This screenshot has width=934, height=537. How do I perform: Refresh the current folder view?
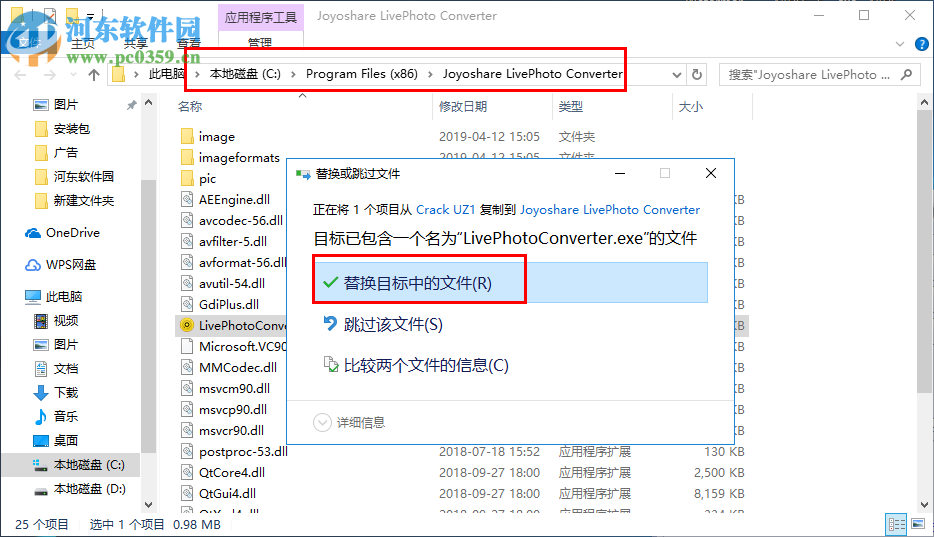(696, 74)
